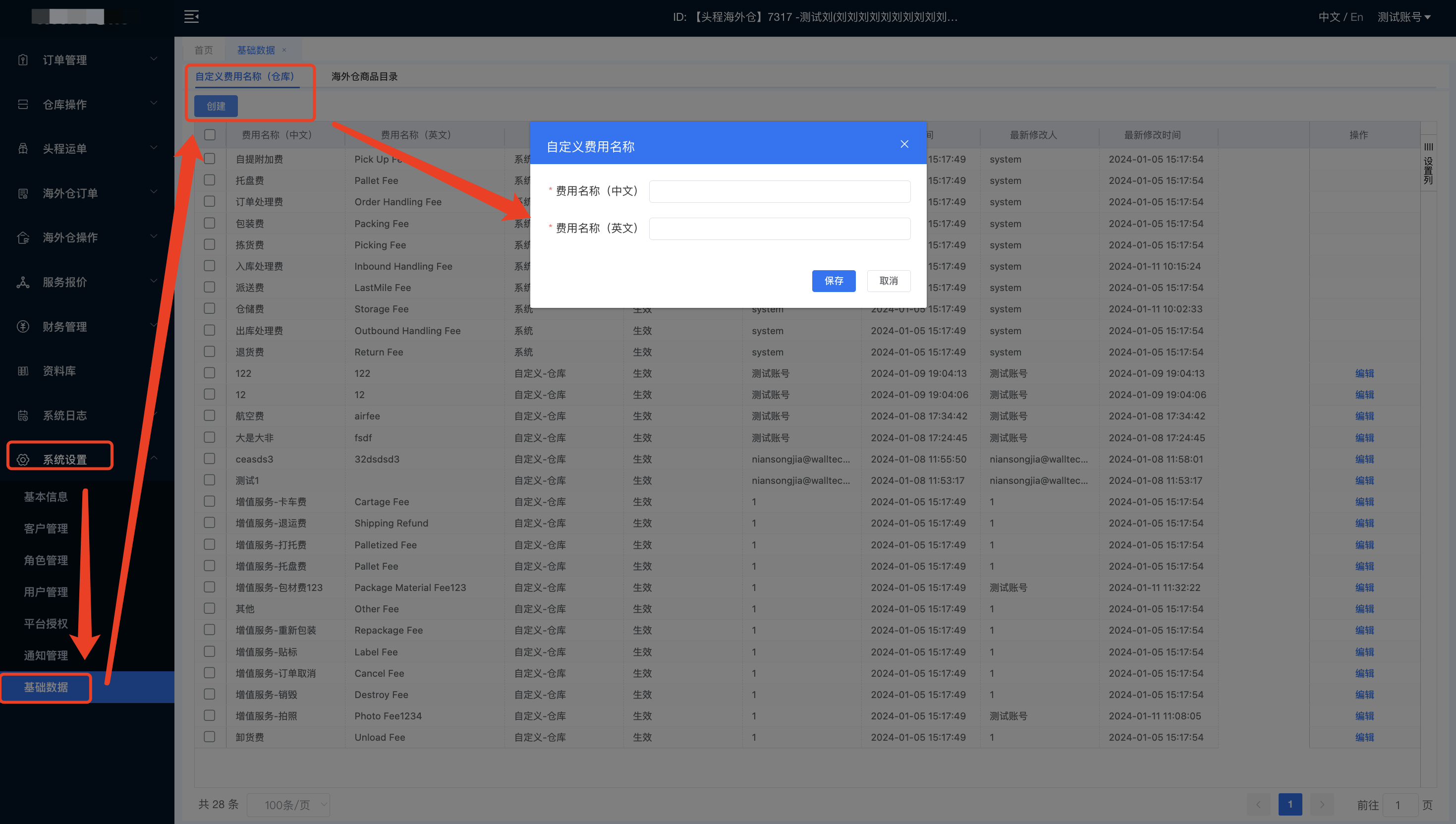Click the 系统日志 sidebar icon
This screenshot has height=824, width=1456.
(x=23, y=416)
